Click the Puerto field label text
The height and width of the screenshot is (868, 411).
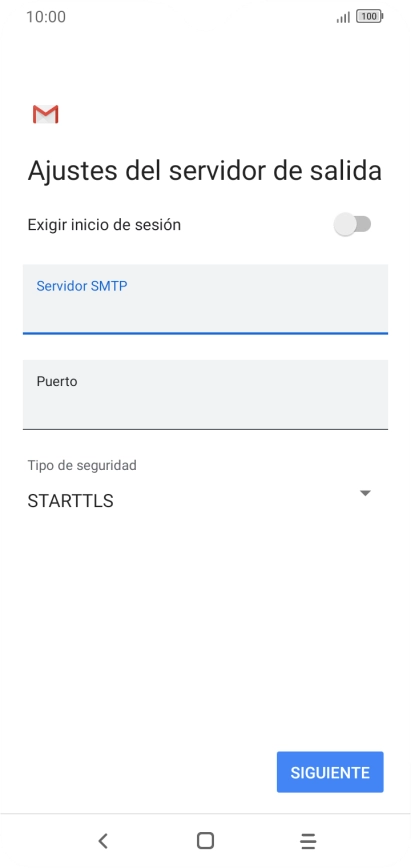coord(57,381)
